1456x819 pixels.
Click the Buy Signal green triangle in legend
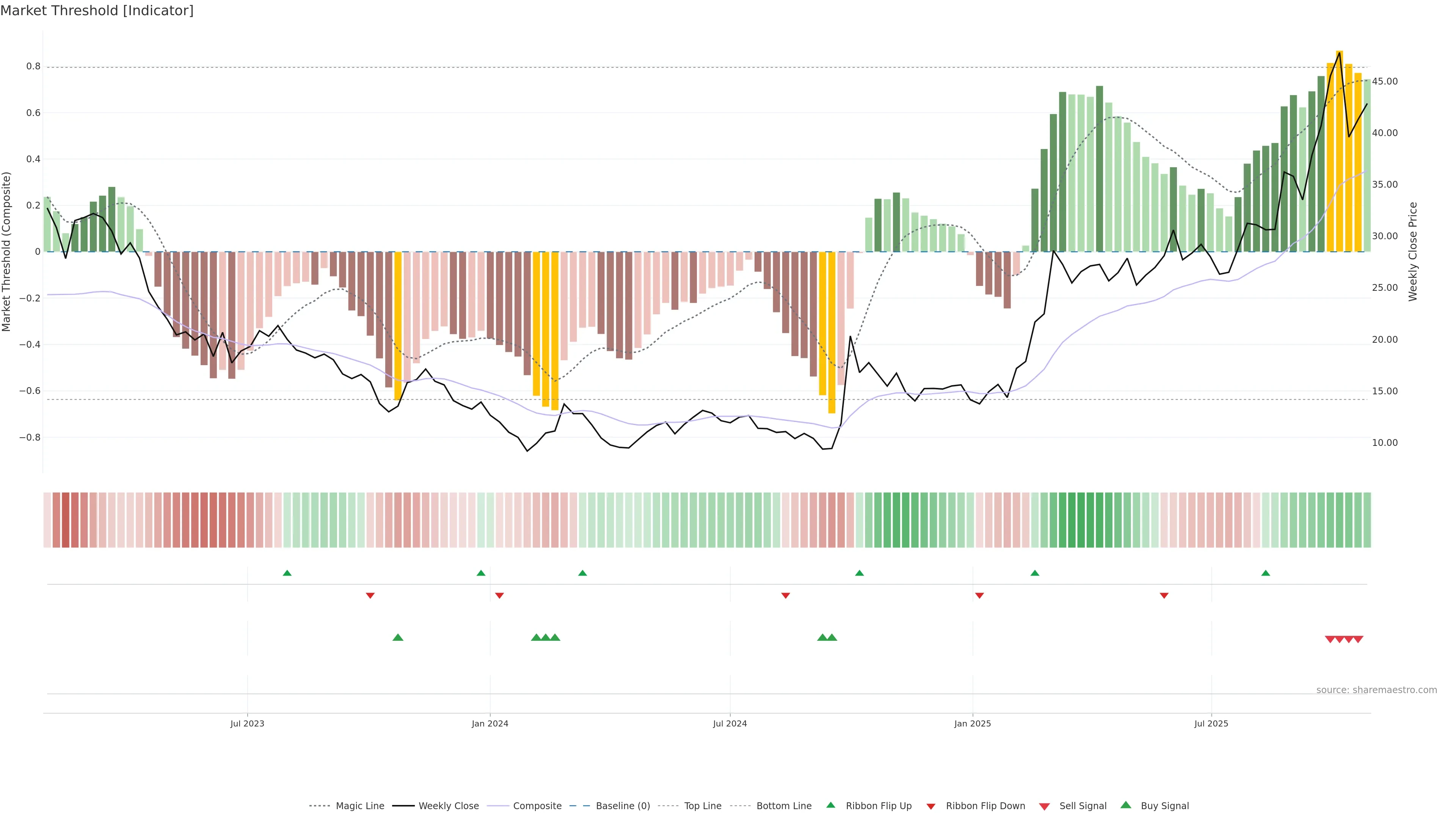point(1125,805)
